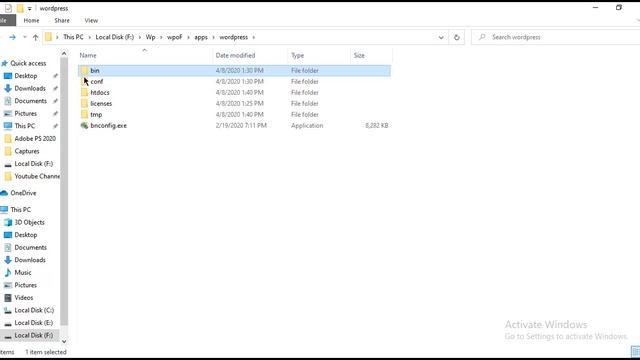This screenshot has height=360, width=640.
Task: Sort by Date modified column header
Action: [x=250, y=56]
